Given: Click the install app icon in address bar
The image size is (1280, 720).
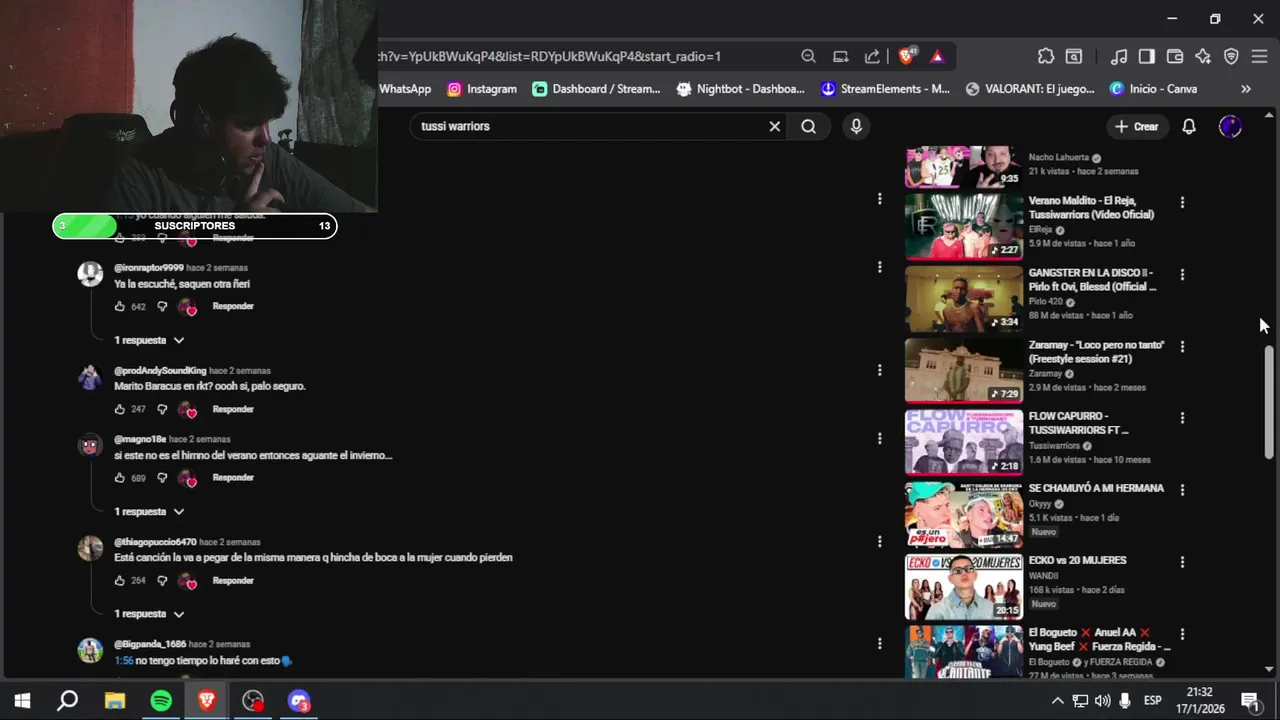Looking at the screenshot, I should point(841,56).
